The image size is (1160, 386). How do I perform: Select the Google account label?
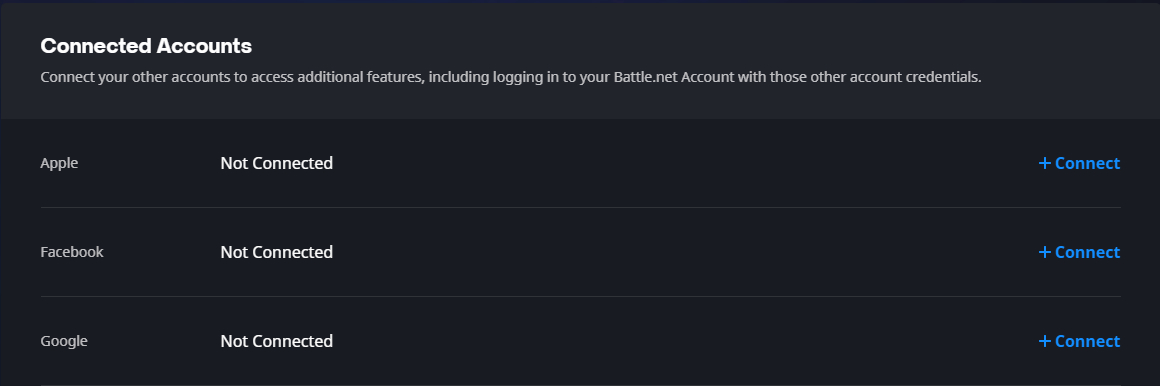pyautogui.click(x=64, y=342)
